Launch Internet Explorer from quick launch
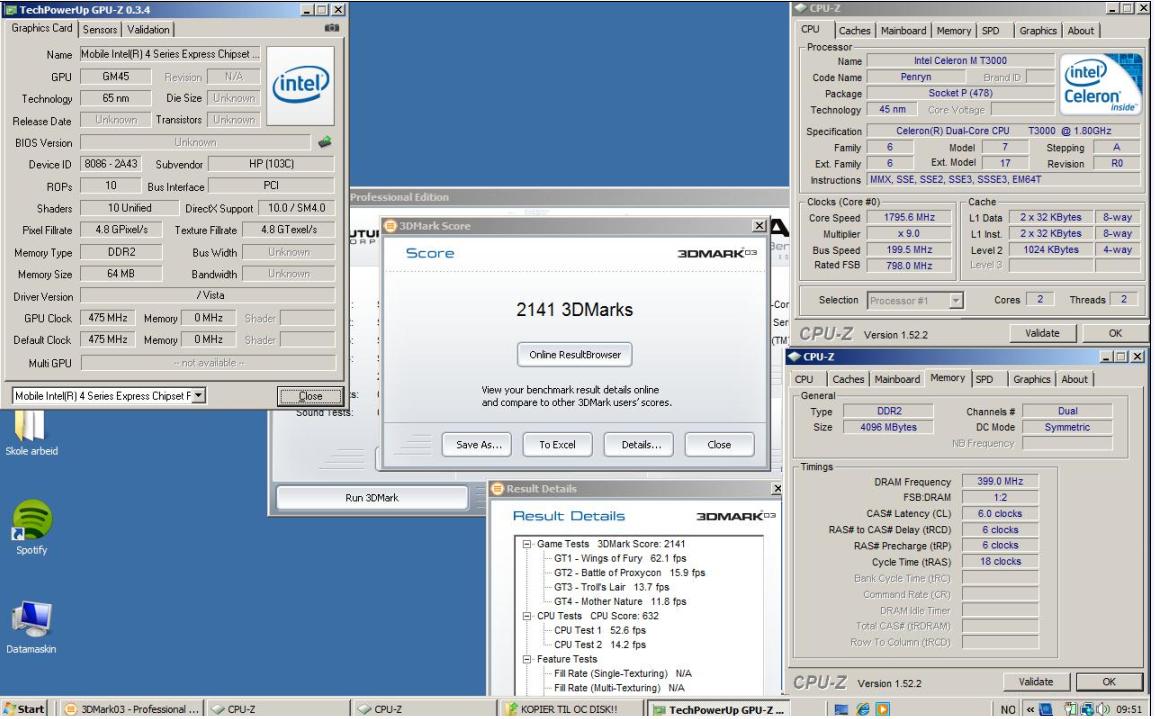This screenshot has width=1155, height=719. pos(862,709)
